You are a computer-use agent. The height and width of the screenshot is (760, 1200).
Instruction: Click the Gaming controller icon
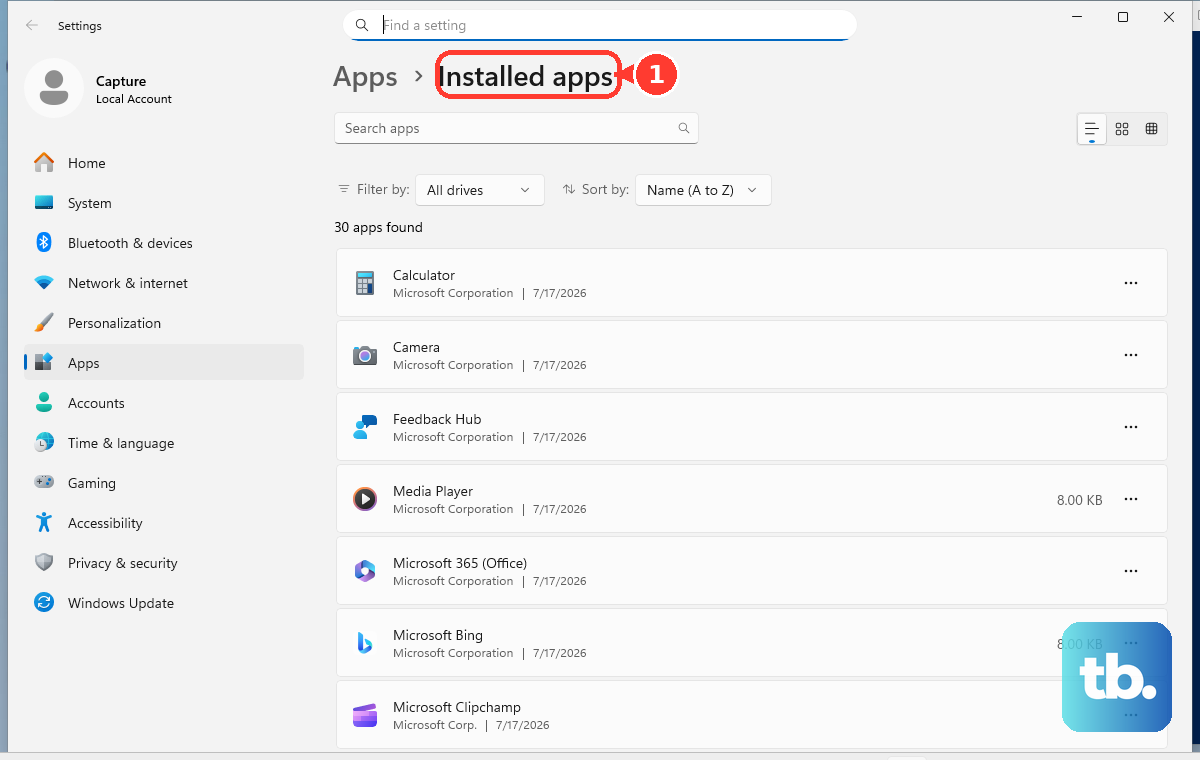[44, 482]
